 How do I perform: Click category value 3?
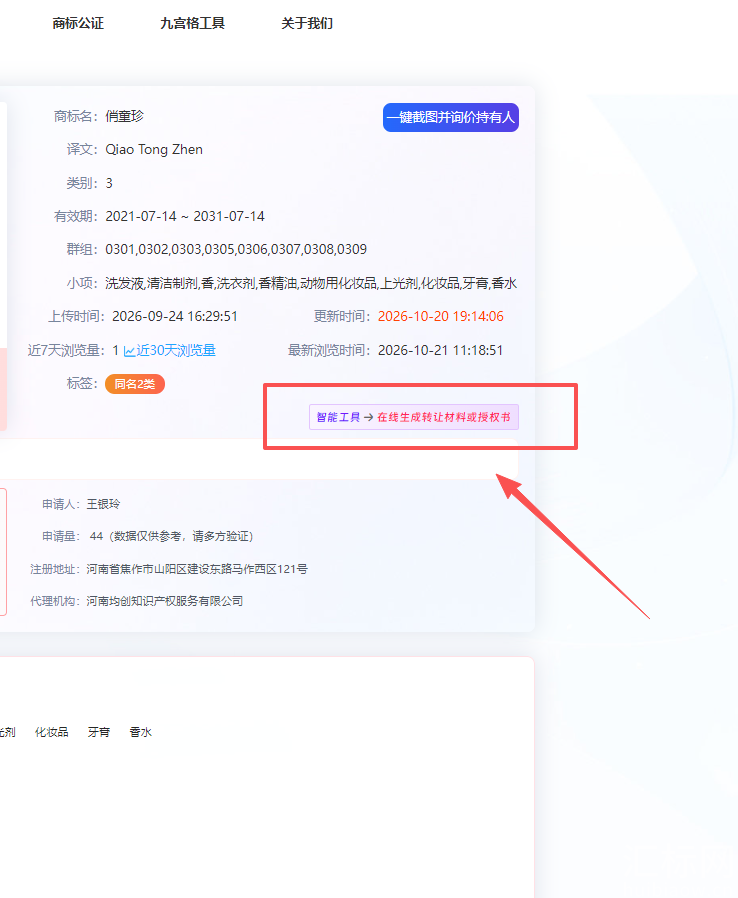[109, 183]
